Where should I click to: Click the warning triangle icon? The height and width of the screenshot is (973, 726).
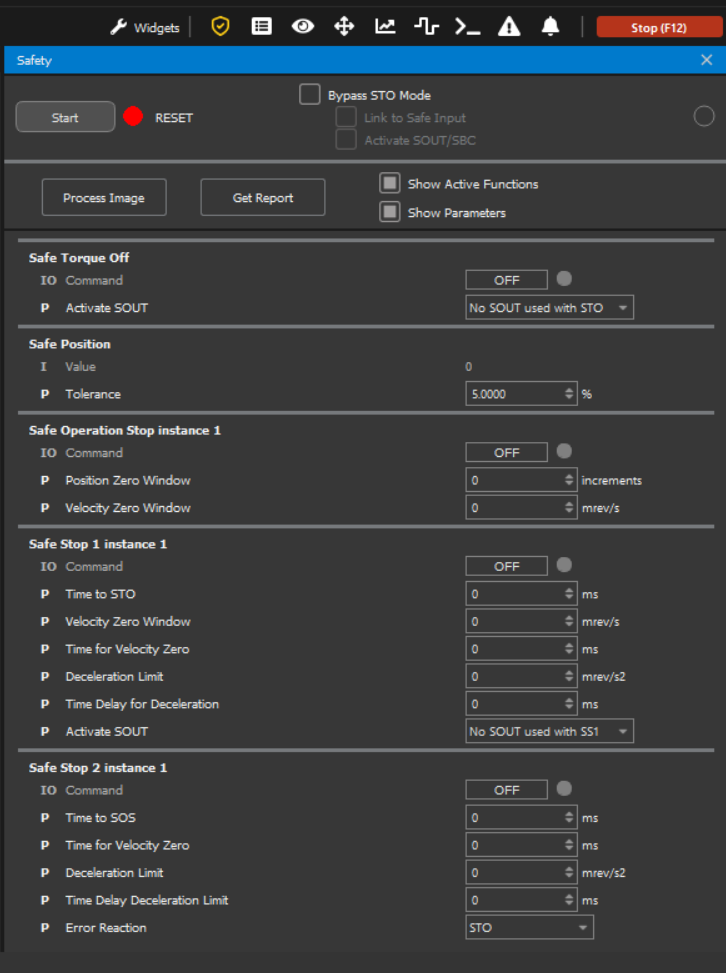click(x=509, y=27)
